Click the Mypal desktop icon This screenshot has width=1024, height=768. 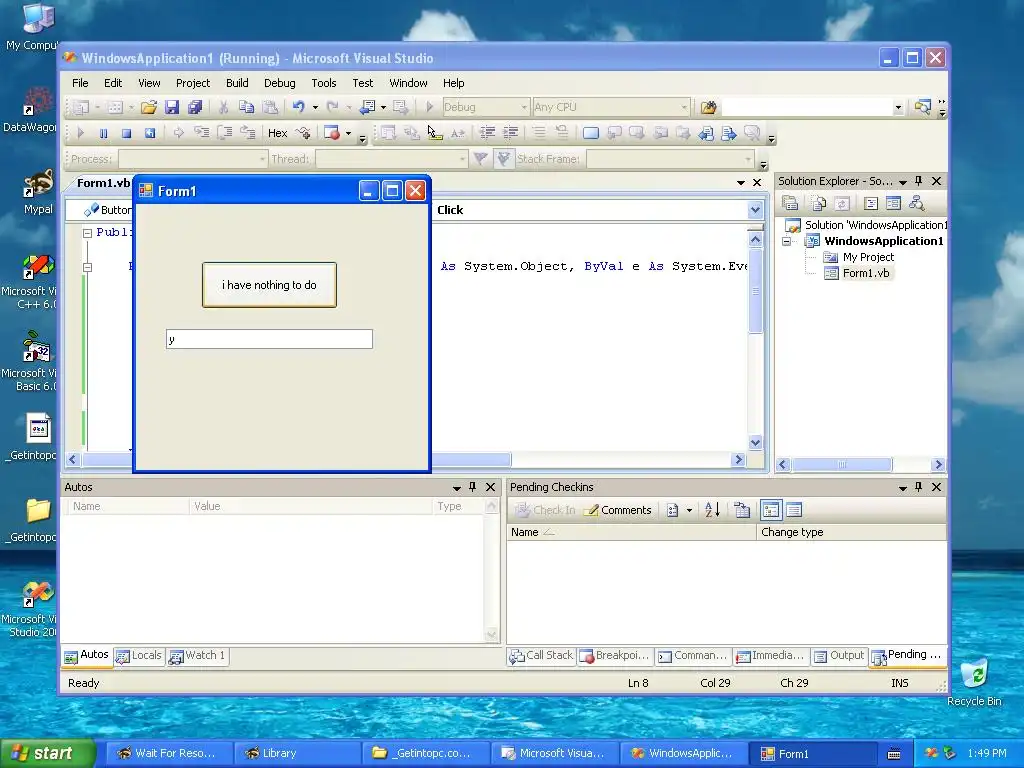click(38, 192)
